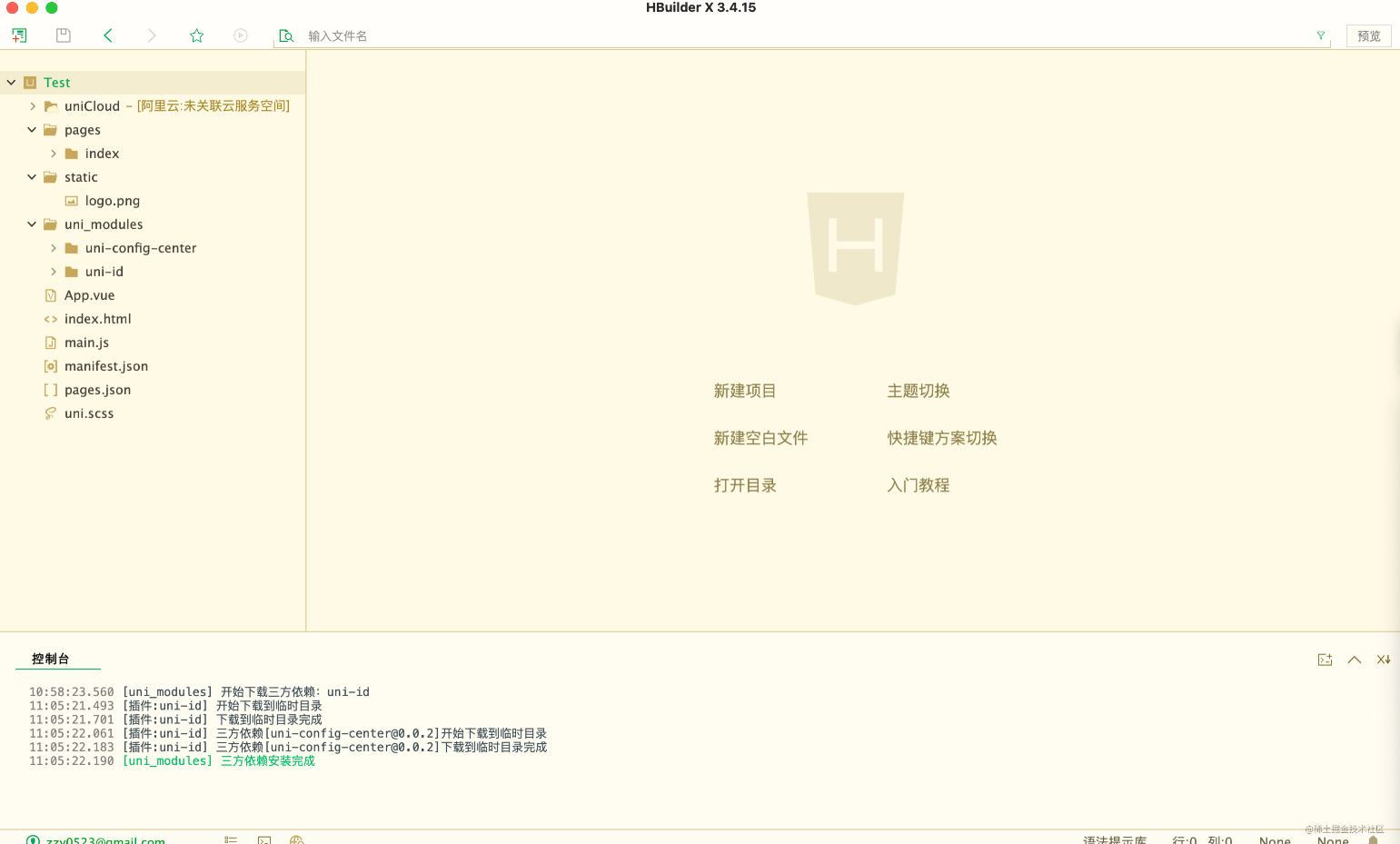Toggle the star favorite icon in the toolbar
Image resolution: width=1400 pixels, height=844 pixels.
(196, 35)
